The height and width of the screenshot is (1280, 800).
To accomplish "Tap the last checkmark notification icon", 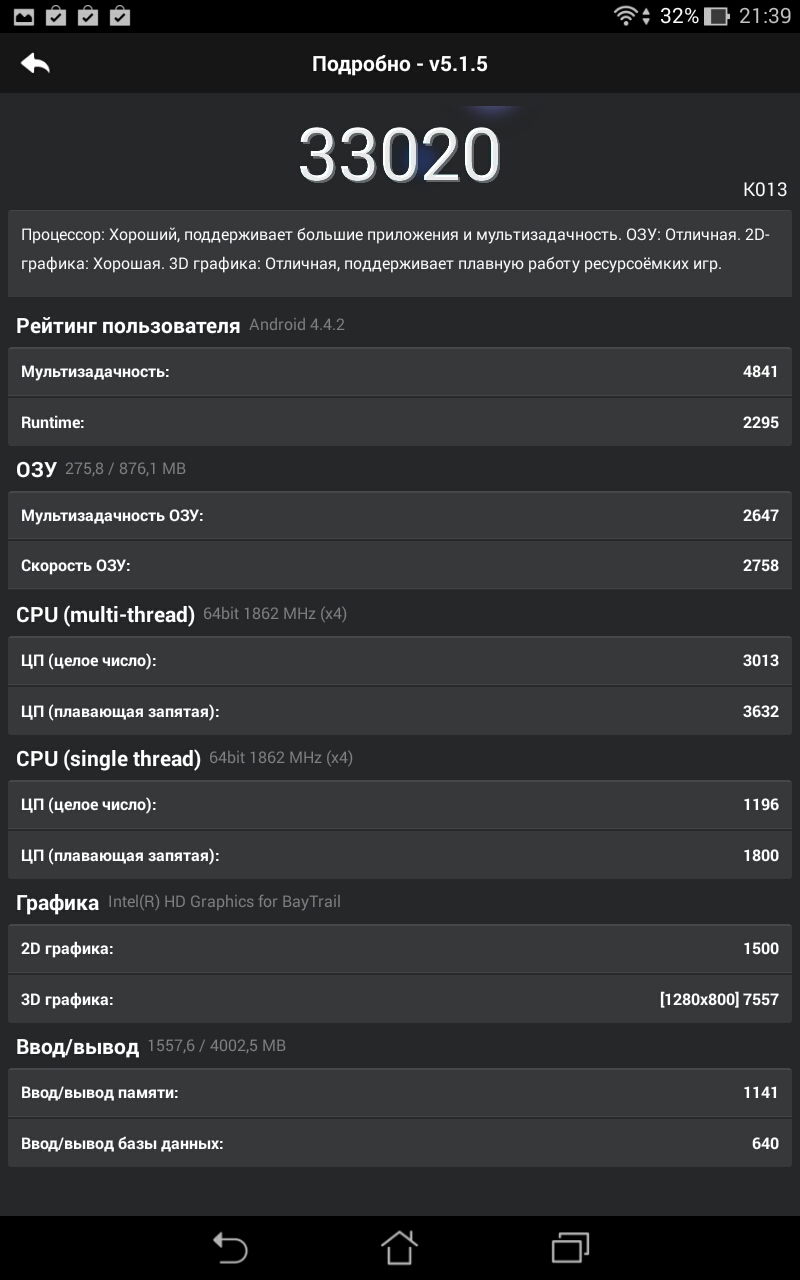I will click(120, 16).
